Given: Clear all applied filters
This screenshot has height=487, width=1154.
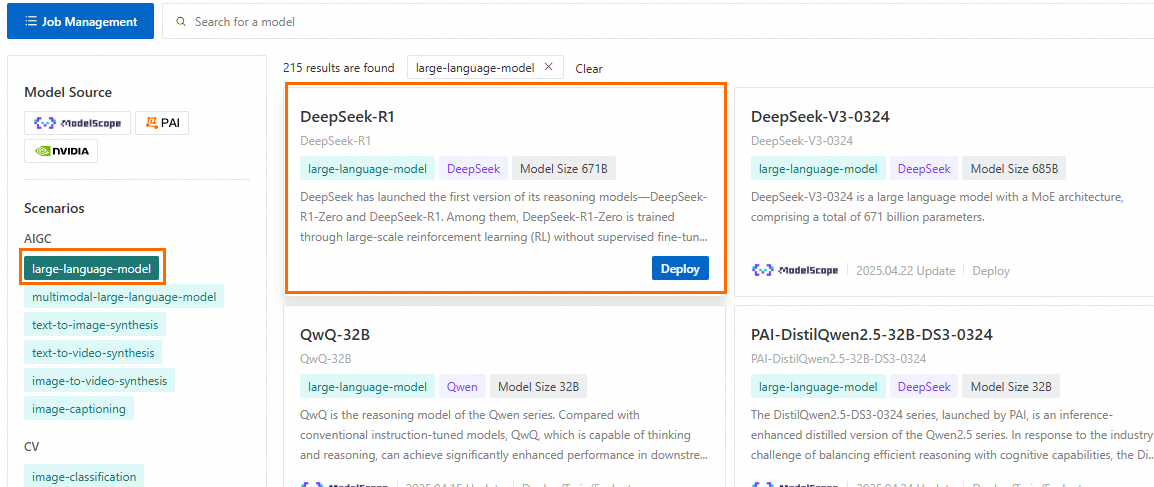Looking at the screenshot, I should click(589, 68).
